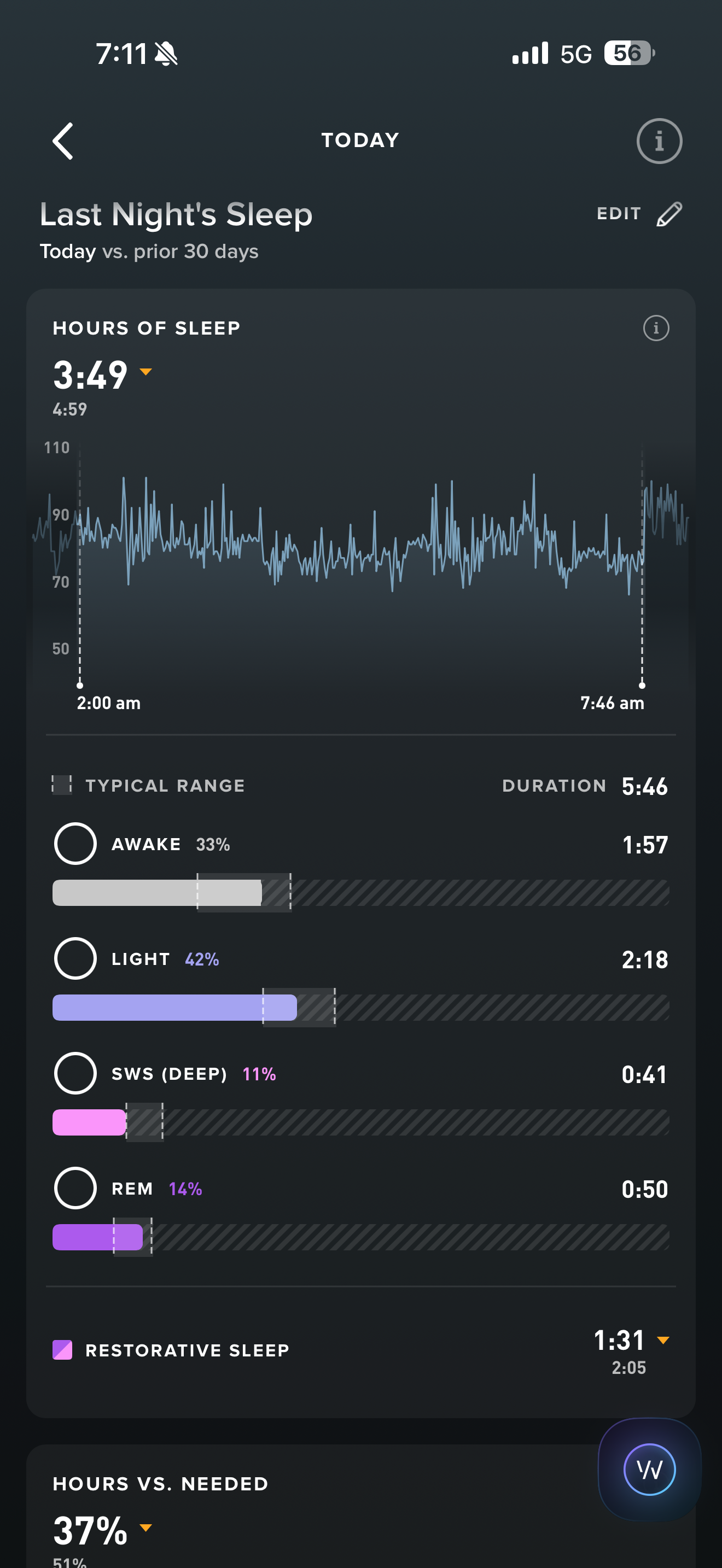Toggle the Awake stage circle

coord(75,844)
